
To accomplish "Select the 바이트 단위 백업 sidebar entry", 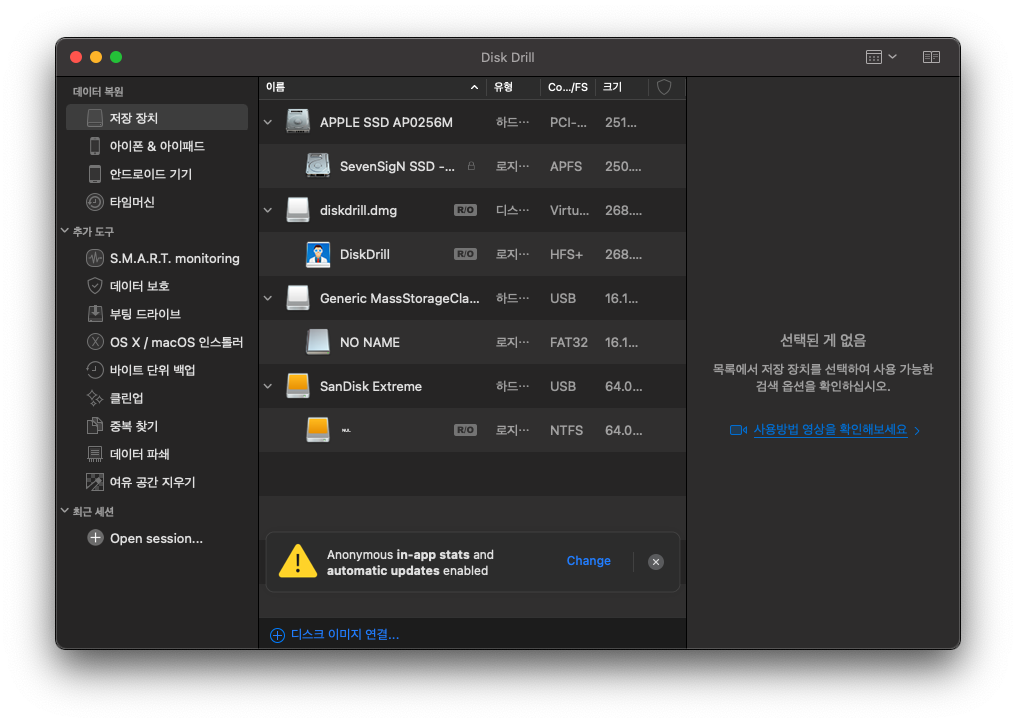I will (x=157, y=370).
